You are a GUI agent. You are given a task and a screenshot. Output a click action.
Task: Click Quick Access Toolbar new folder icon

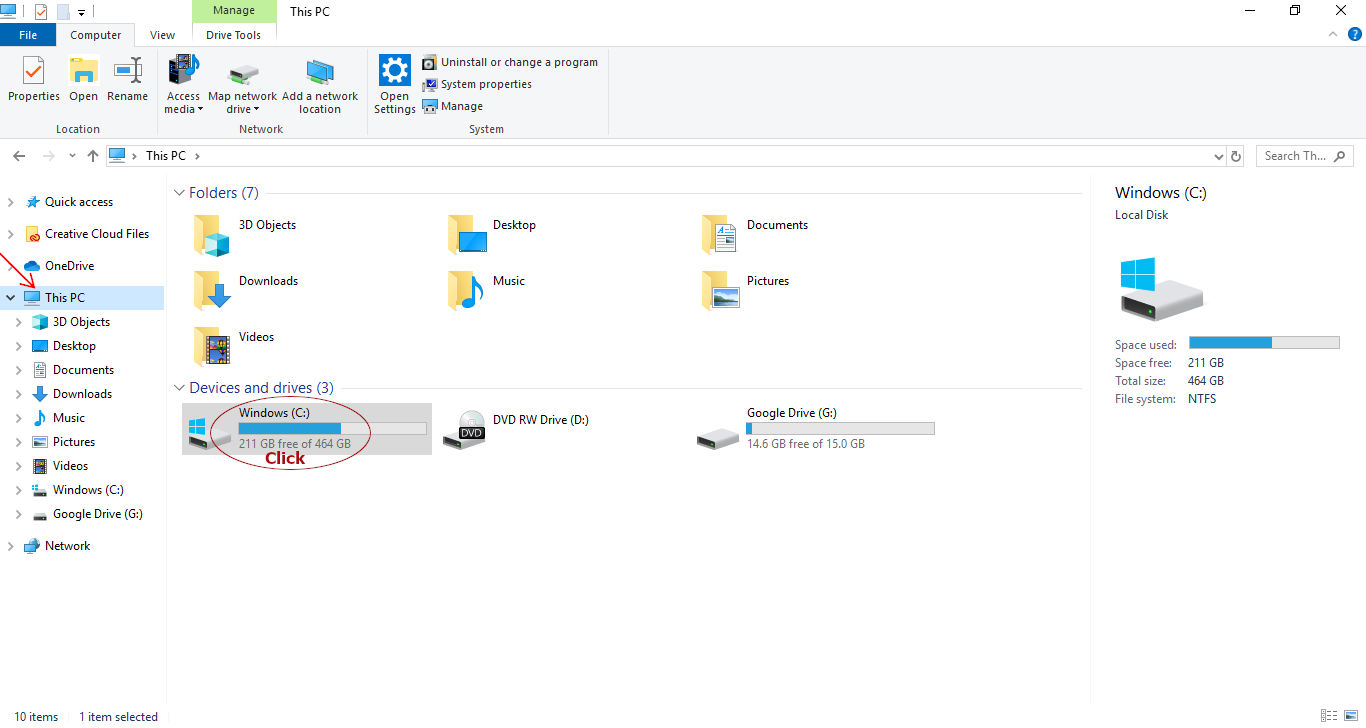pos(63,12)
